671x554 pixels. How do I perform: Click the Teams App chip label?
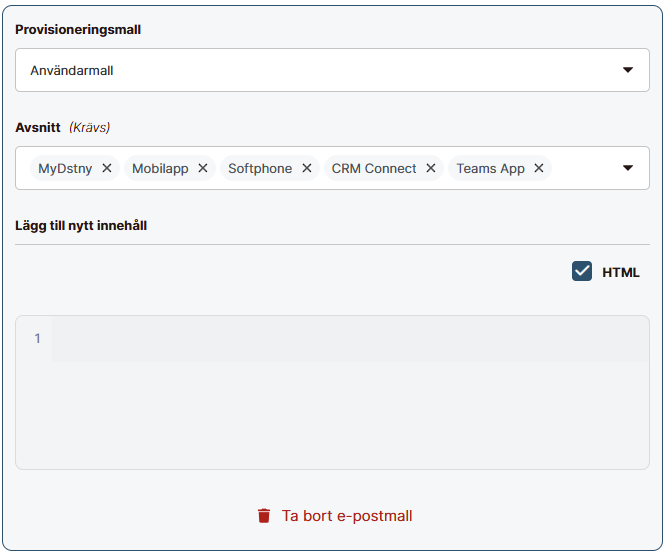point(490,168)
